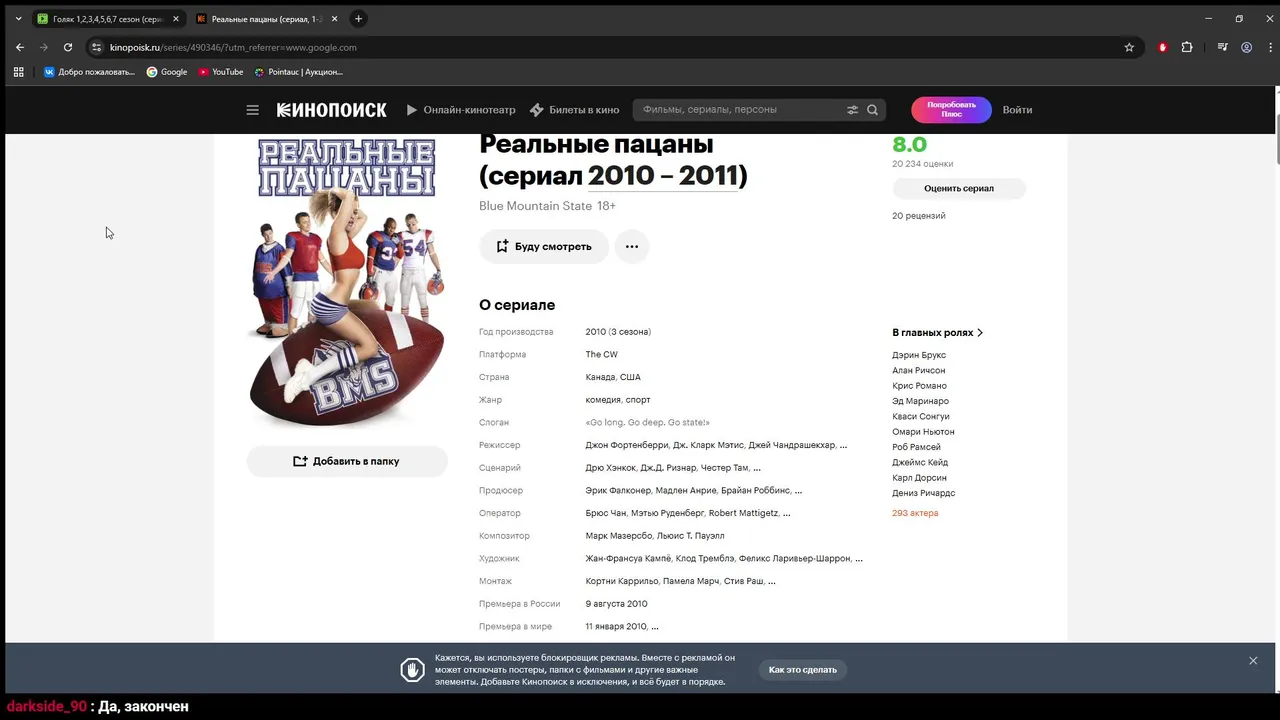Open Онлайн-кинотеатр section
This screenshot has width=1280, height=720.
461,110
